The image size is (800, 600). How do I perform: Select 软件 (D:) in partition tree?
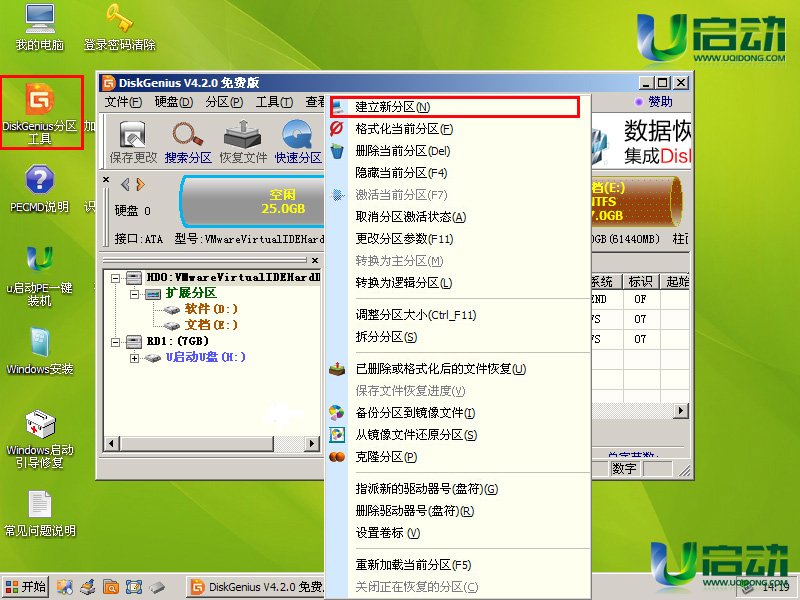pyautogui.click(x=211, y=309)
